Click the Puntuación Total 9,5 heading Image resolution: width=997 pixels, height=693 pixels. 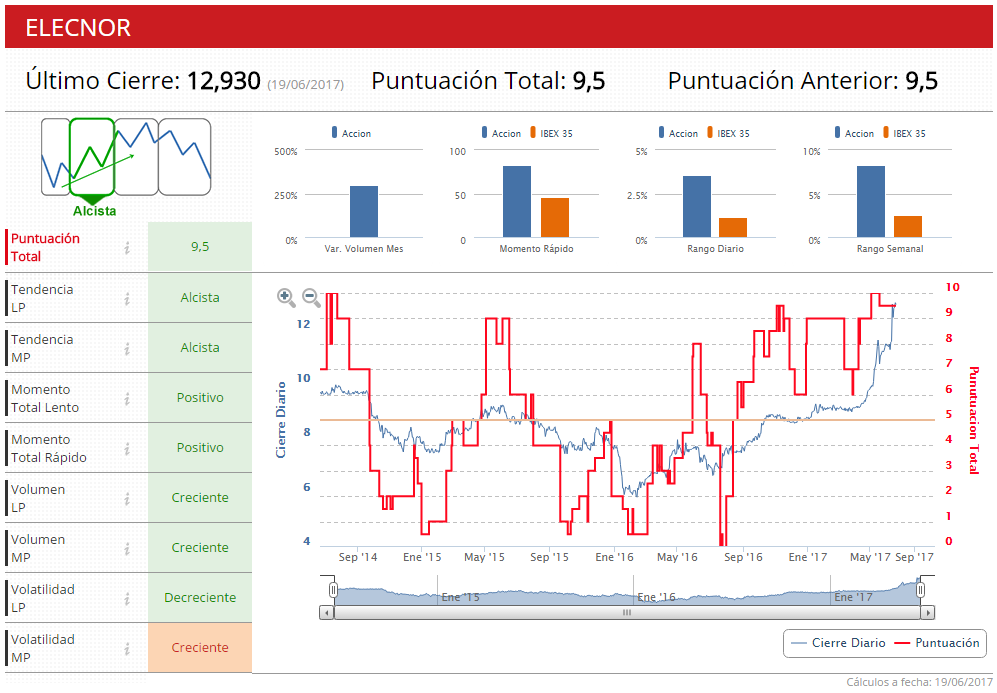pos(488,81)
